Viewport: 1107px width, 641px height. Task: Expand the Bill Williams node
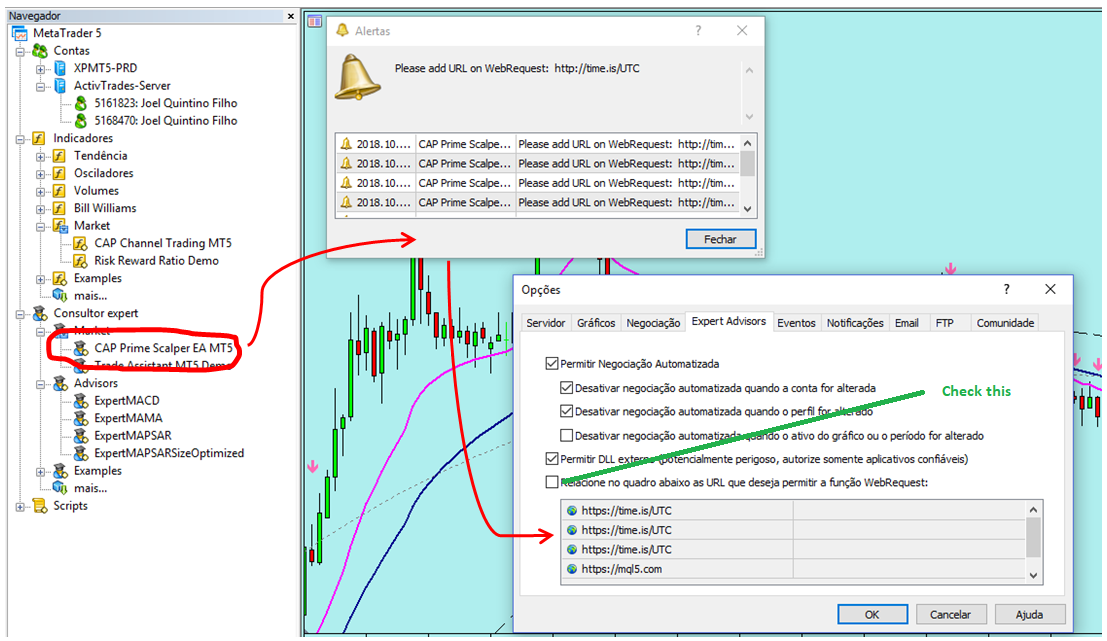click(x=41, y=209)
